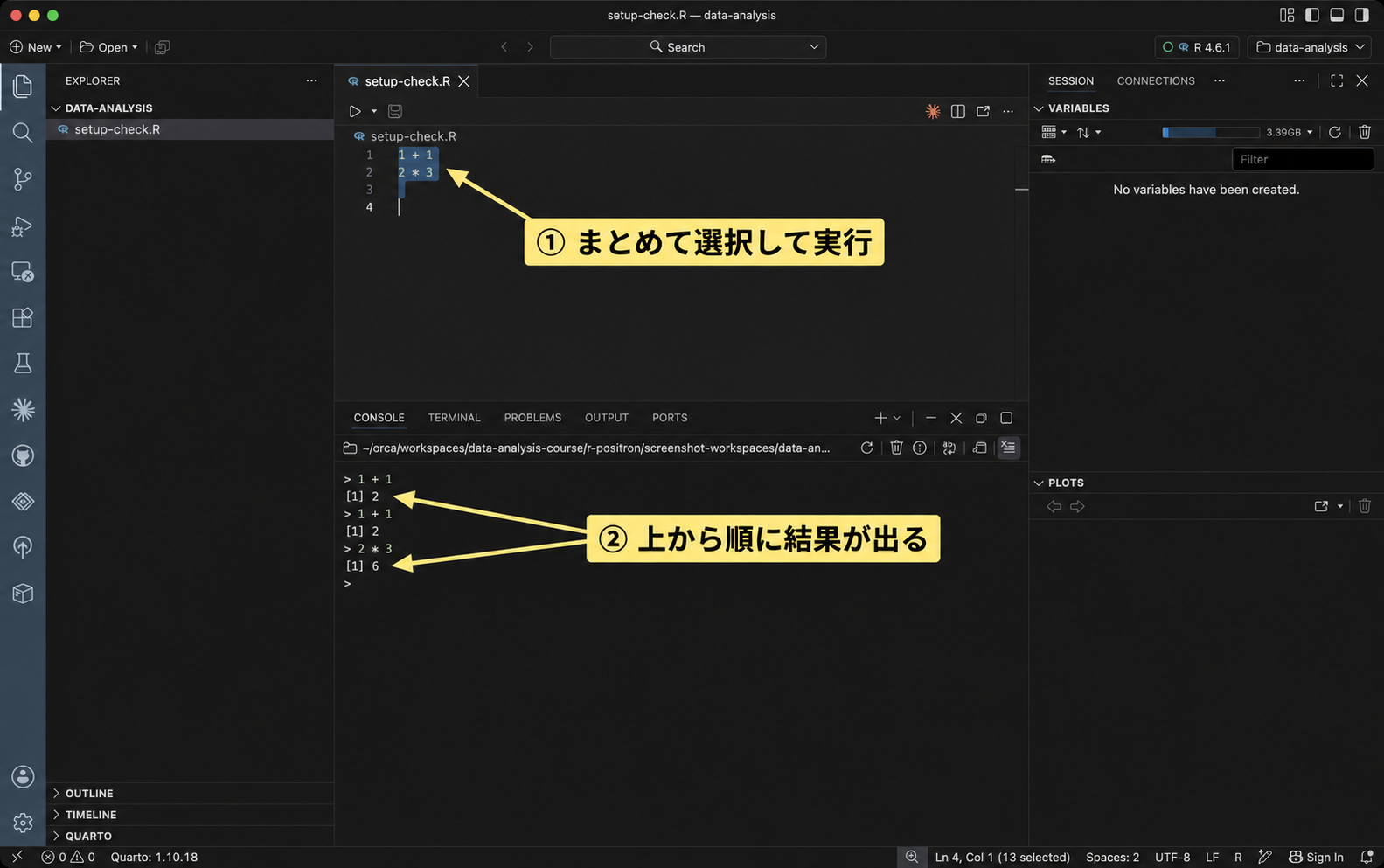Open the Accounts menu icon
The image size is (1384, 868).
click(23, 777)
